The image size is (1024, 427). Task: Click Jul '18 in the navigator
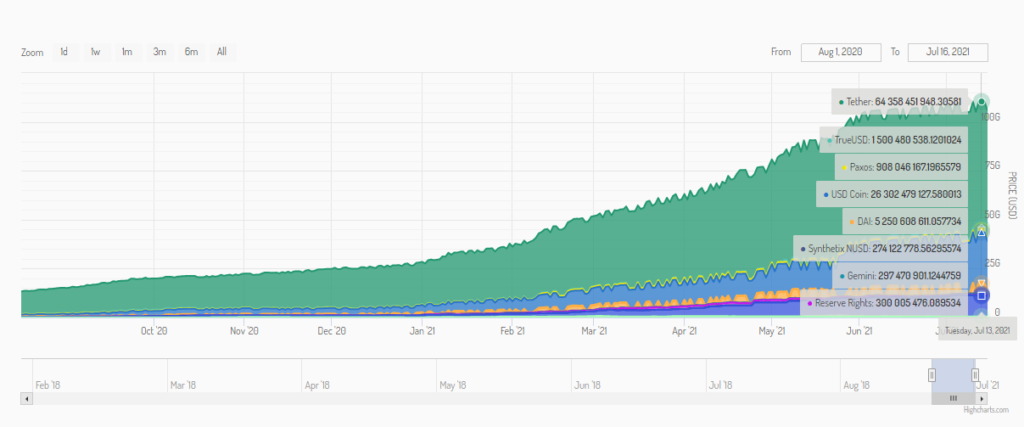[x=722, y=385]
